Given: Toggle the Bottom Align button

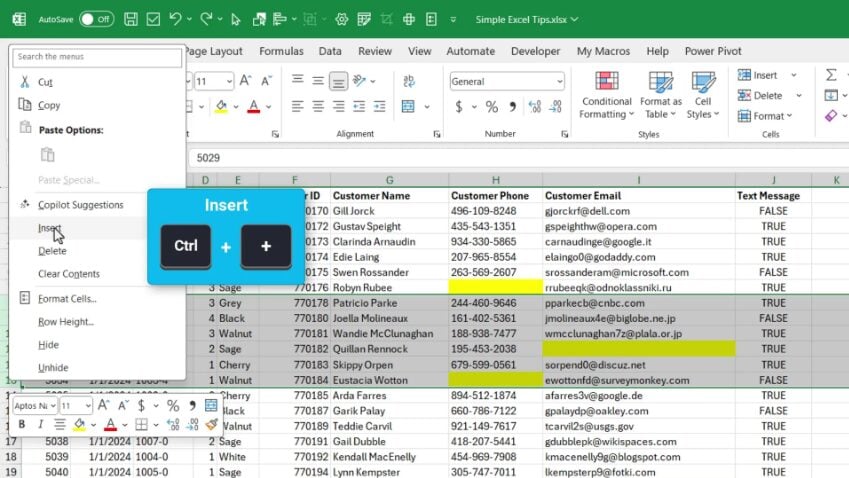Looking at the screenshot, I should pos(338,81).
